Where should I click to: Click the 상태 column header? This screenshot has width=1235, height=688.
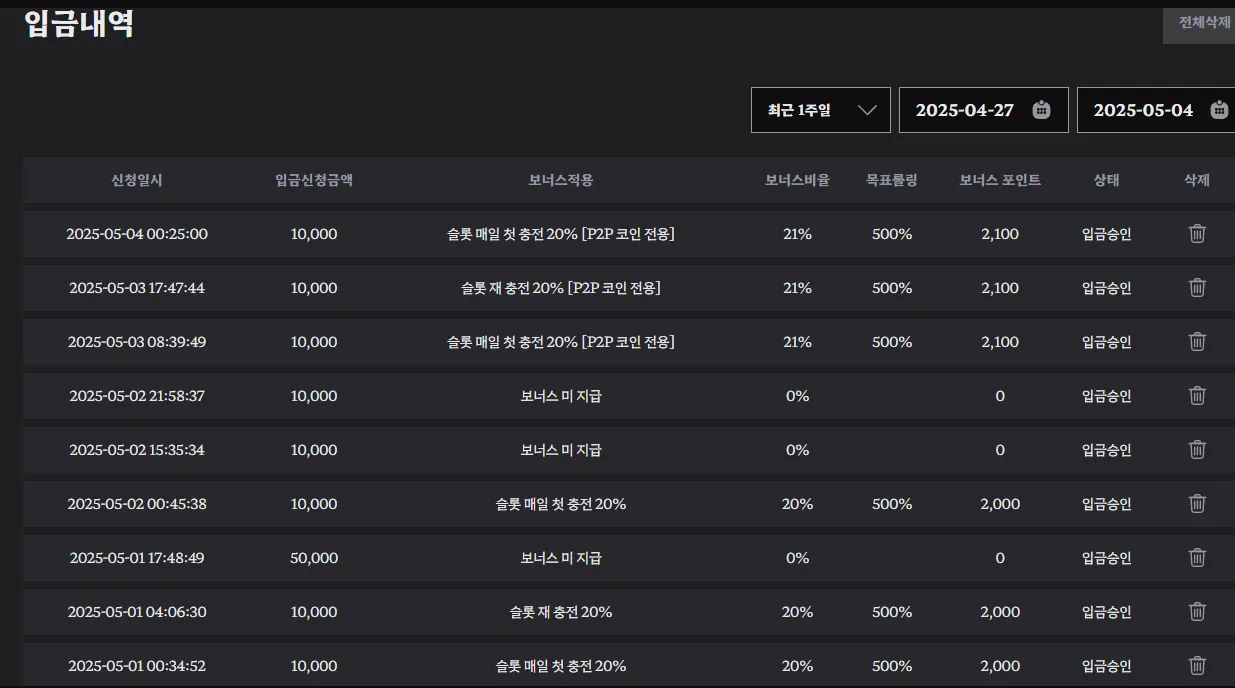tap(1106, 181)
